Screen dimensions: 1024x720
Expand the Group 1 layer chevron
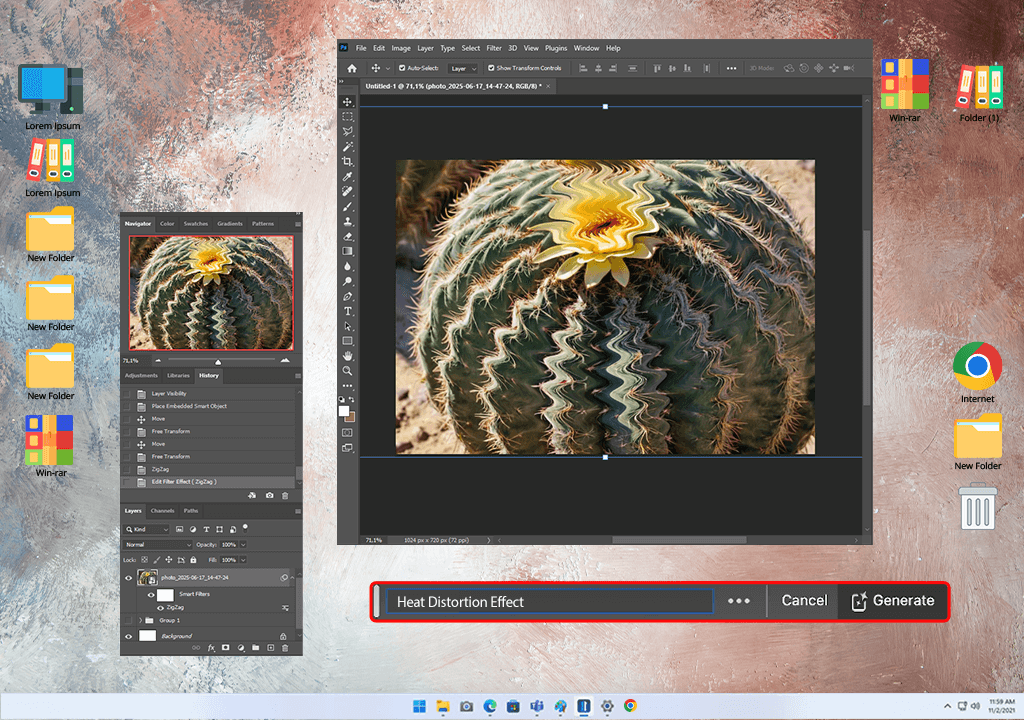[x=140, y=620]
